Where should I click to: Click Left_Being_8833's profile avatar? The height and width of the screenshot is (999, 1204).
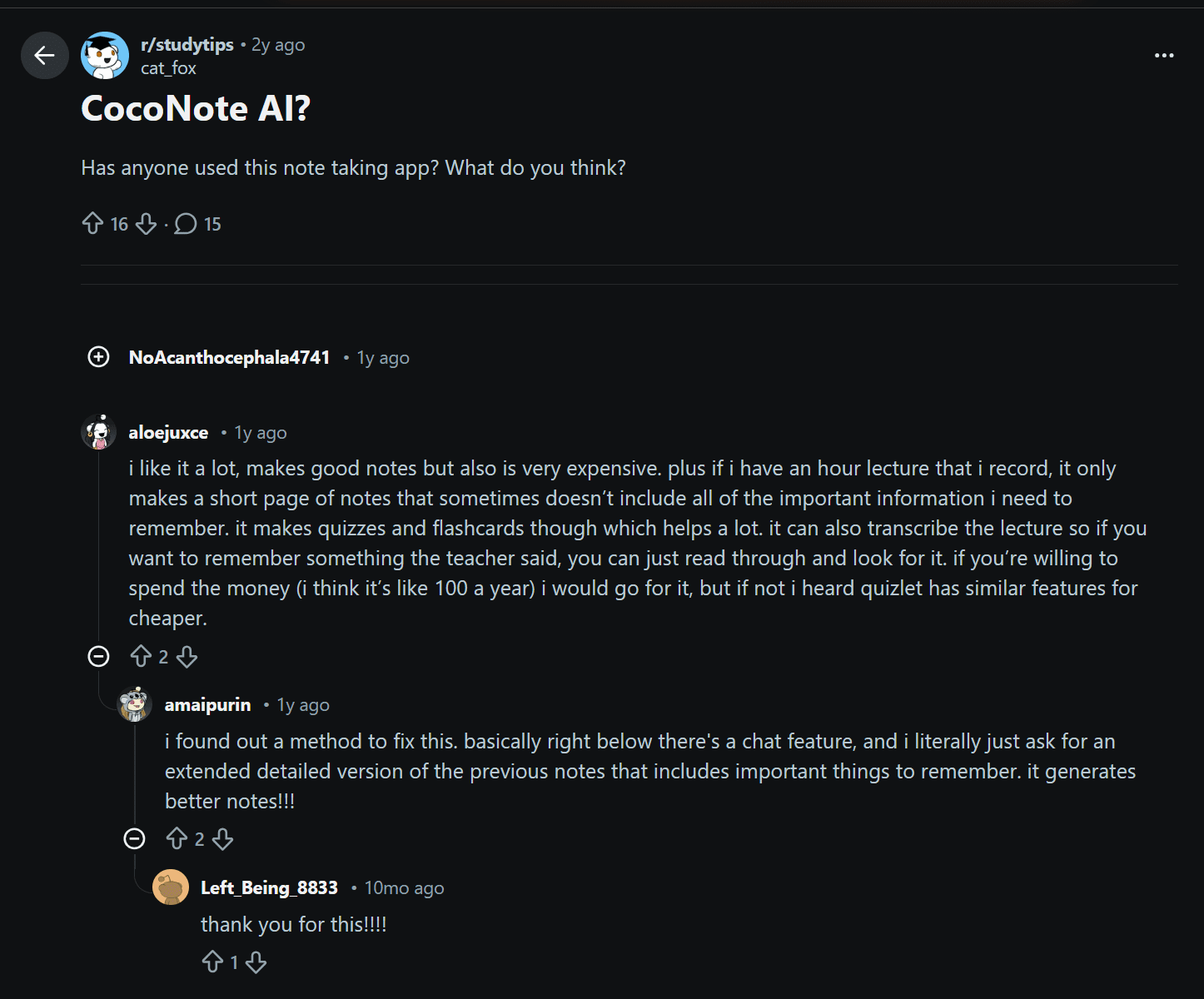[172, 887]
